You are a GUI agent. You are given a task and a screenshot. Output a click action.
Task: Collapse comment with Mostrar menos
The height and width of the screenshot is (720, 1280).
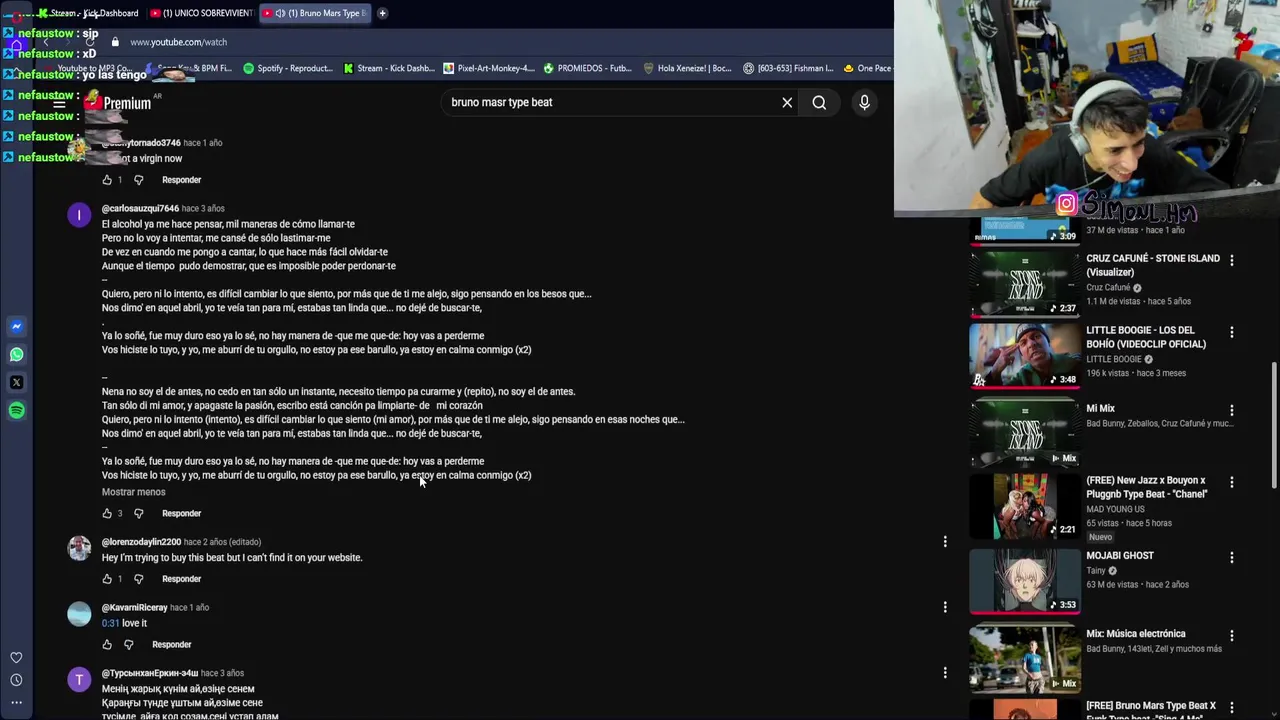click(x=133, y=492)
